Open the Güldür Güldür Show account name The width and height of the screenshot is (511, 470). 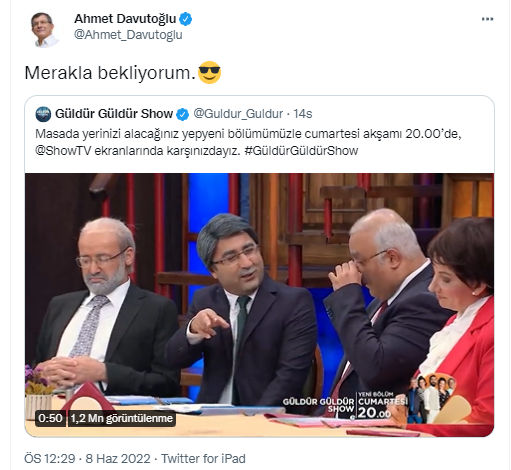(x=114, y=114)
